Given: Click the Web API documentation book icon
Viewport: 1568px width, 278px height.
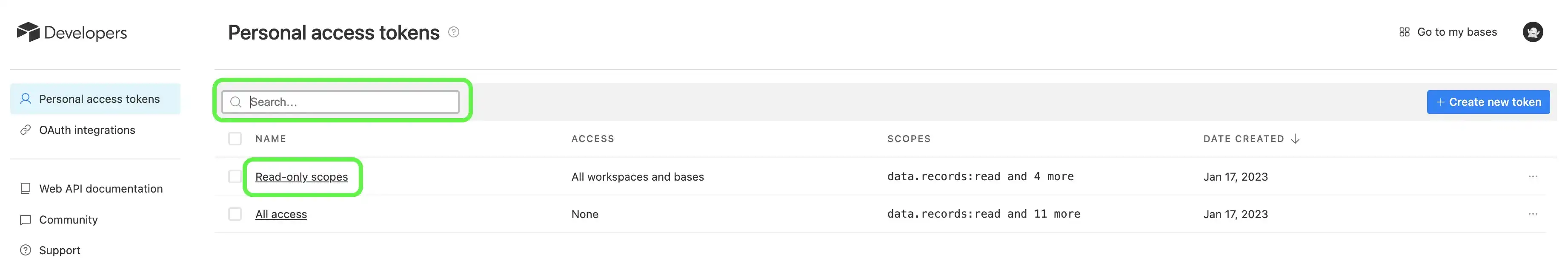Looking at the screenshot, I should (26, 189).
